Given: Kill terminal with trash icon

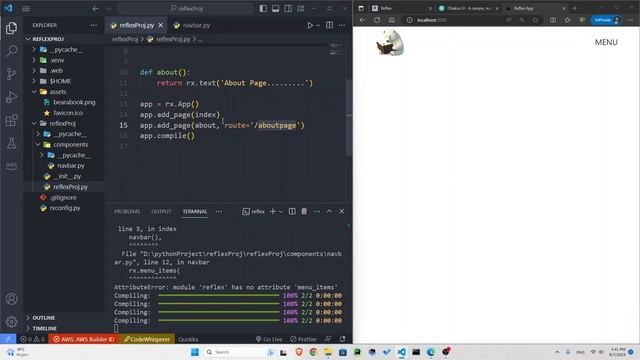Looking at the screenshot, I should pos(304,211).
